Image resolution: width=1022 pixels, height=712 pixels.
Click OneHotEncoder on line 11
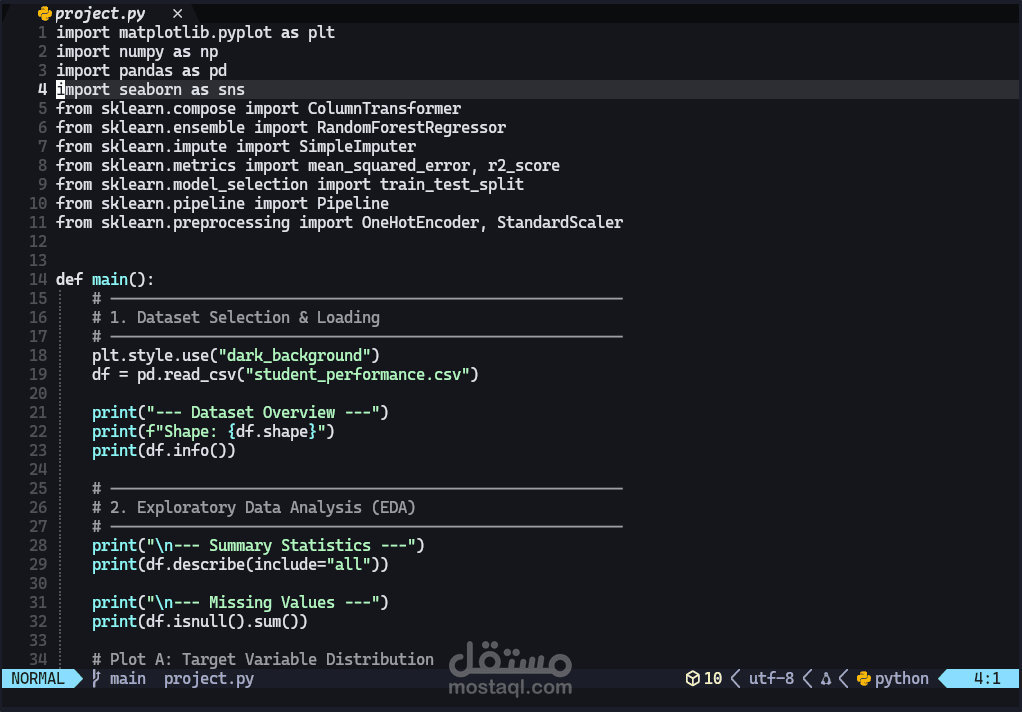[420, 222]
